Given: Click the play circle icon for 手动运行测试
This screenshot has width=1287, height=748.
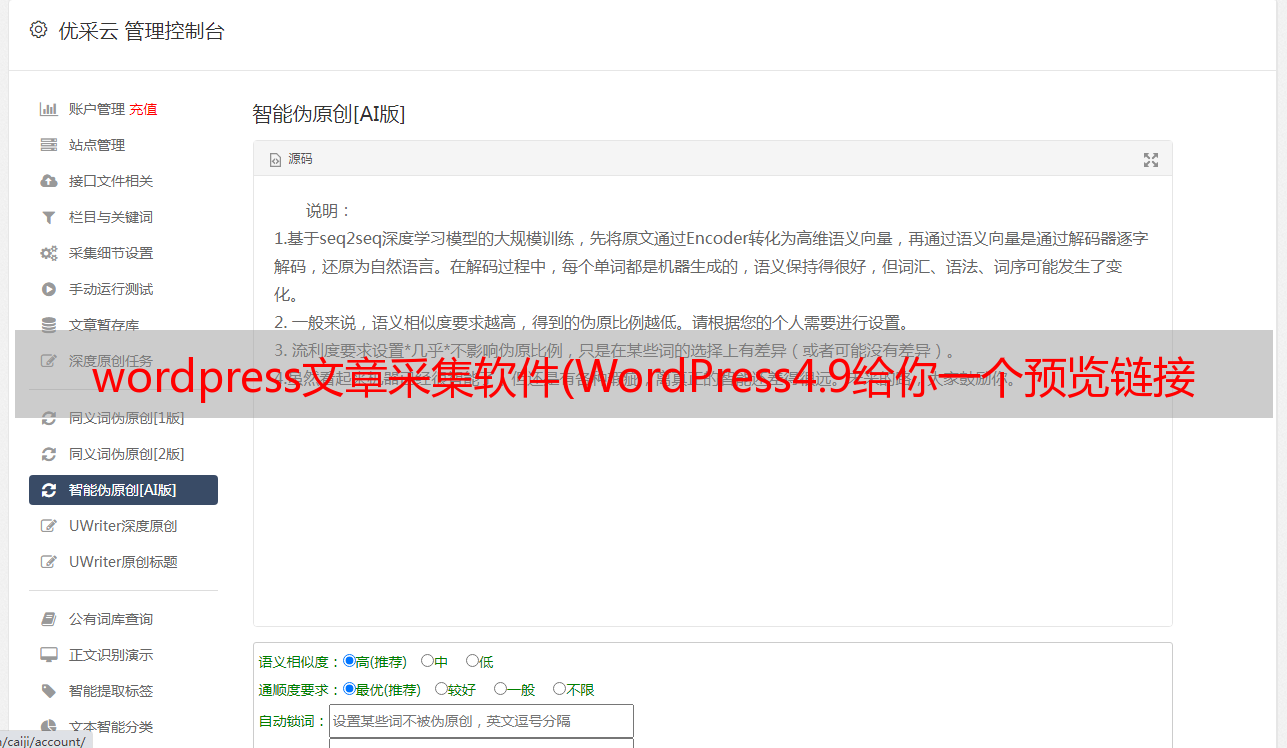Looking at the screenshot, I should [x=48, y=289].
